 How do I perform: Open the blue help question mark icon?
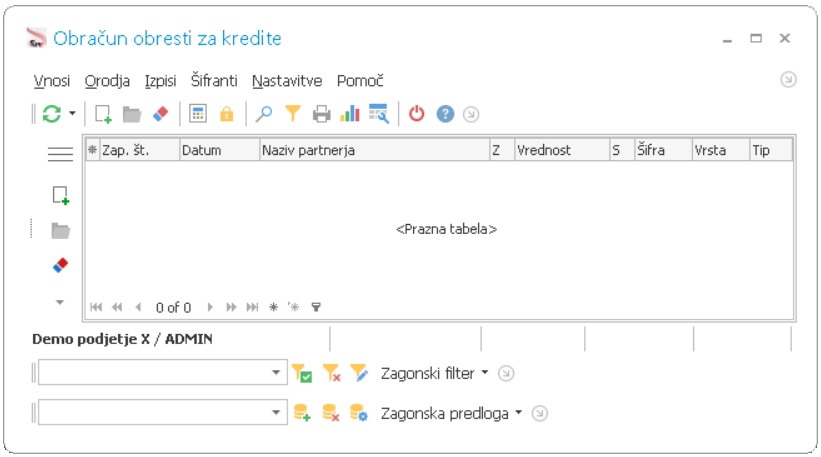tap(446, 114)
